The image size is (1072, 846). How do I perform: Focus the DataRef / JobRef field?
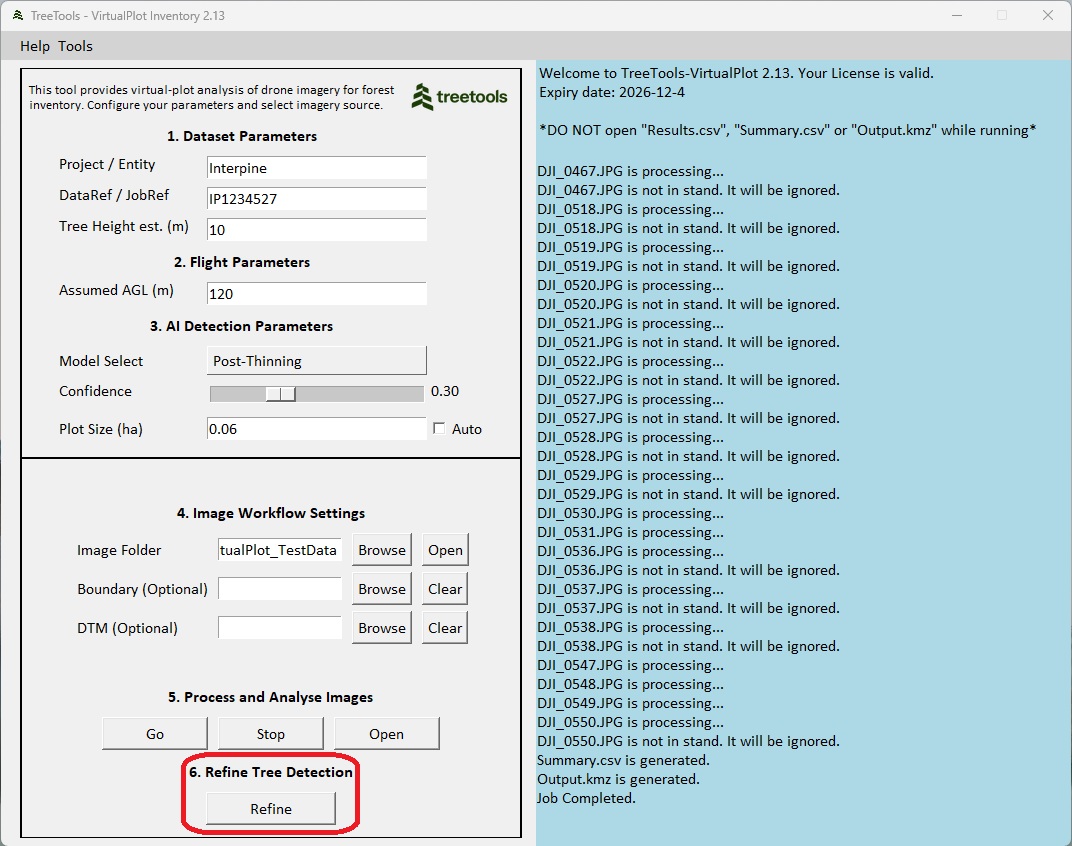click(316, 199)
